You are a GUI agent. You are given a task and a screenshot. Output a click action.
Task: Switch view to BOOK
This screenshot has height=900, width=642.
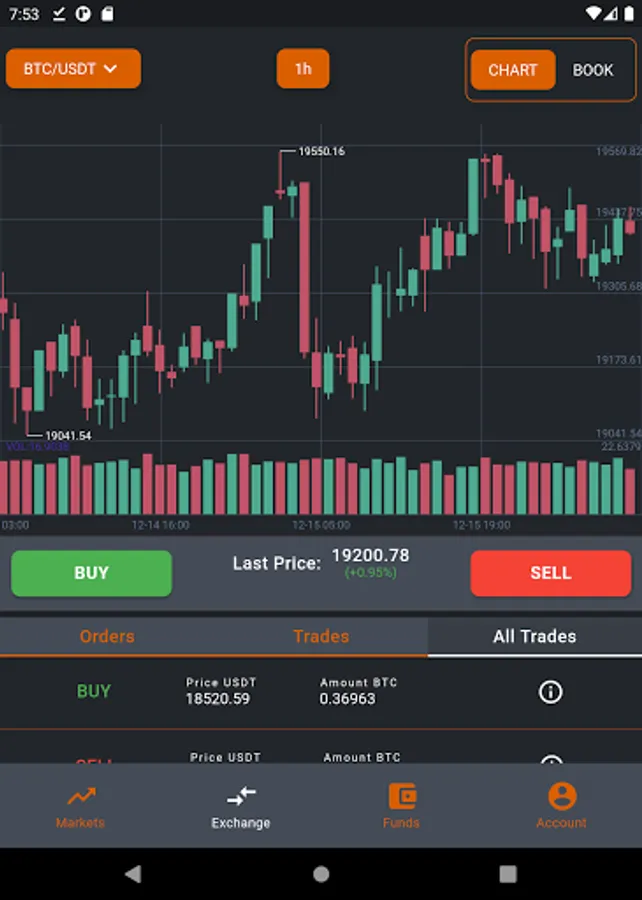pyautogui.click(x=593, y=70)
